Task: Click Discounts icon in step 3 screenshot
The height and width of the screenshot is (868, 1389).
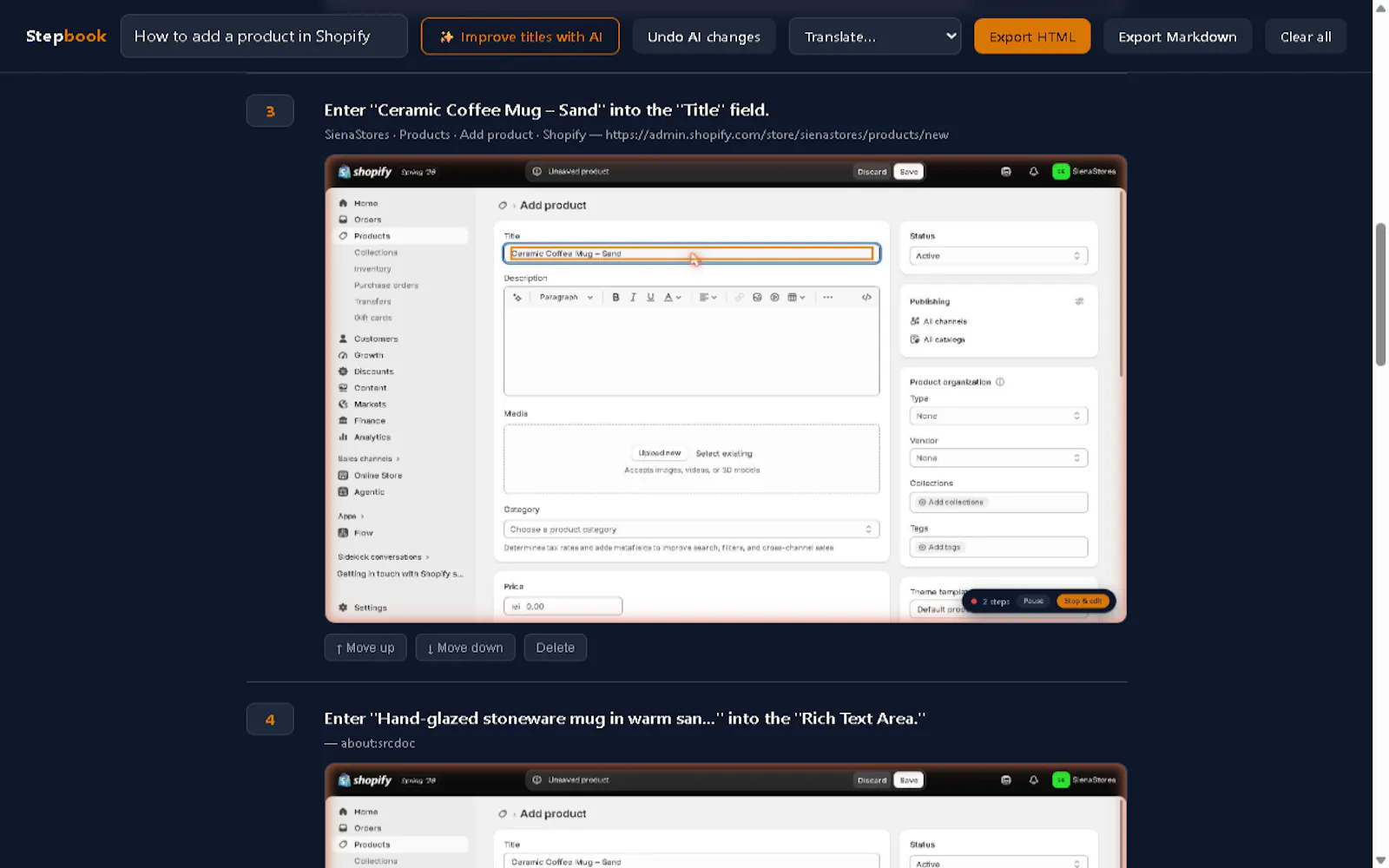Action: click(x=343, y=372)
